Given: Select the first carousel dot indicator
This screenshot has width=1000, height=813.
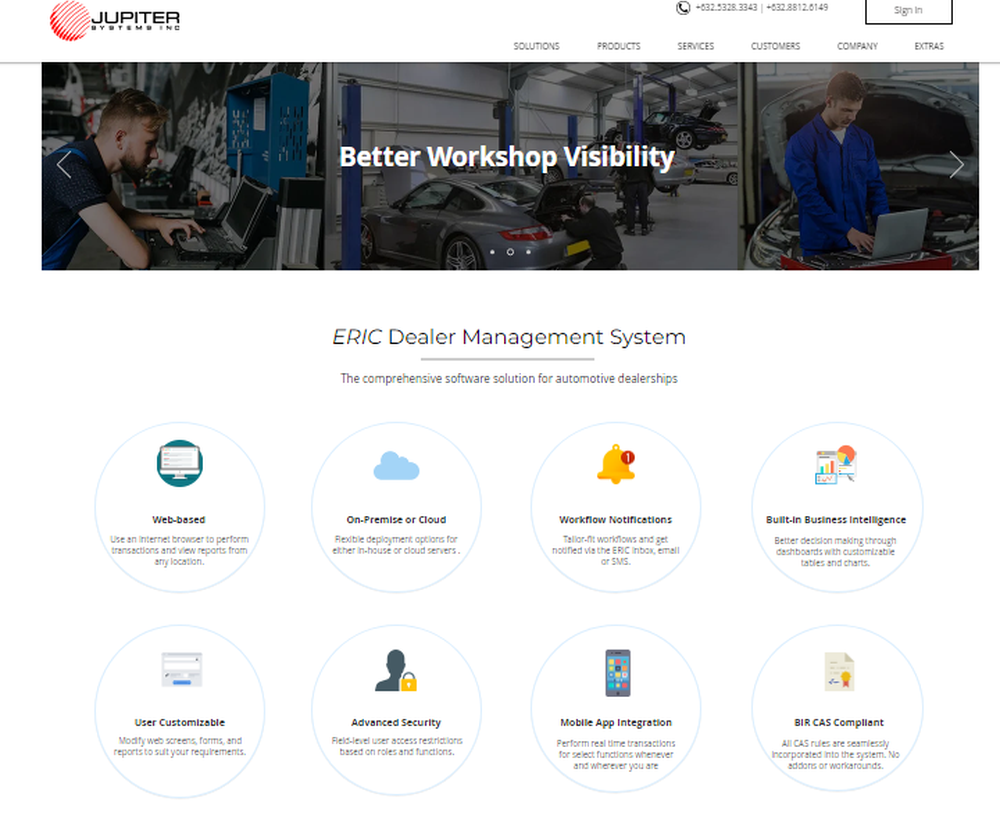Looking at the screenshot, I should pos(492,252).
